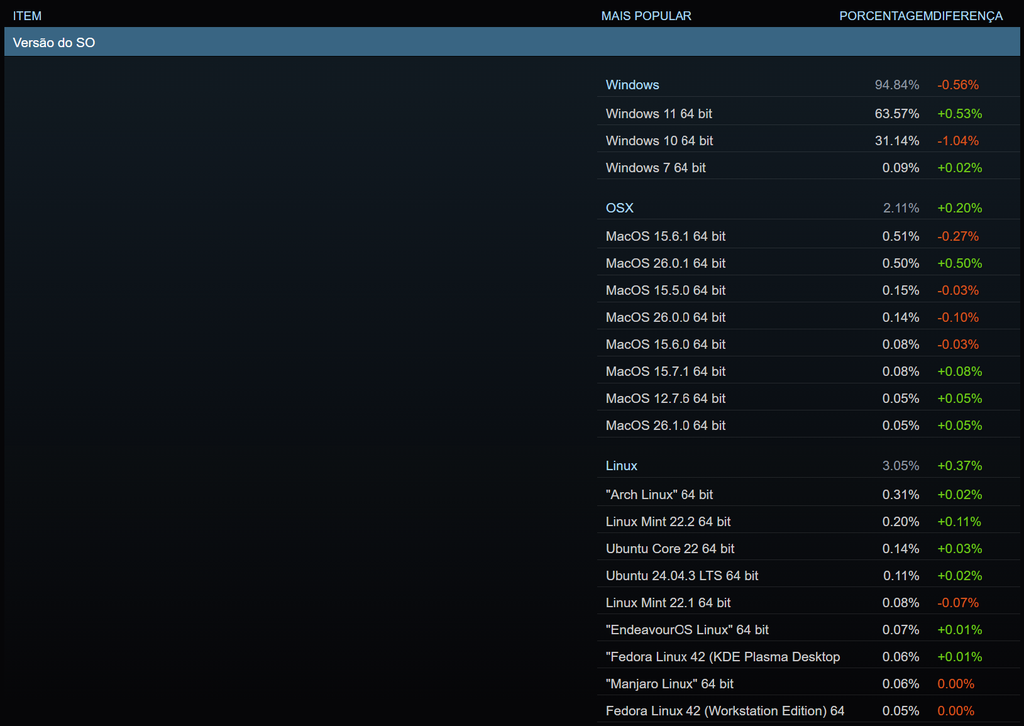Select MacOS 15.6.1 64 bit row
This screenshot has height=726, width=1024.
pyautogui.click(x=665, y=236)
